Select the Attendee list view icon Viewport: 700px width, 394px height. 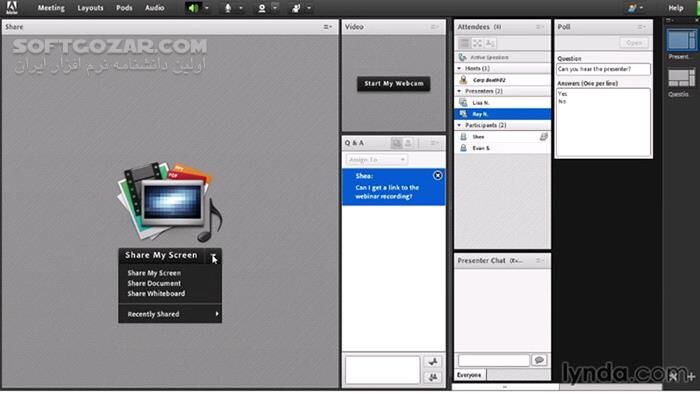(x=464, y=43)
